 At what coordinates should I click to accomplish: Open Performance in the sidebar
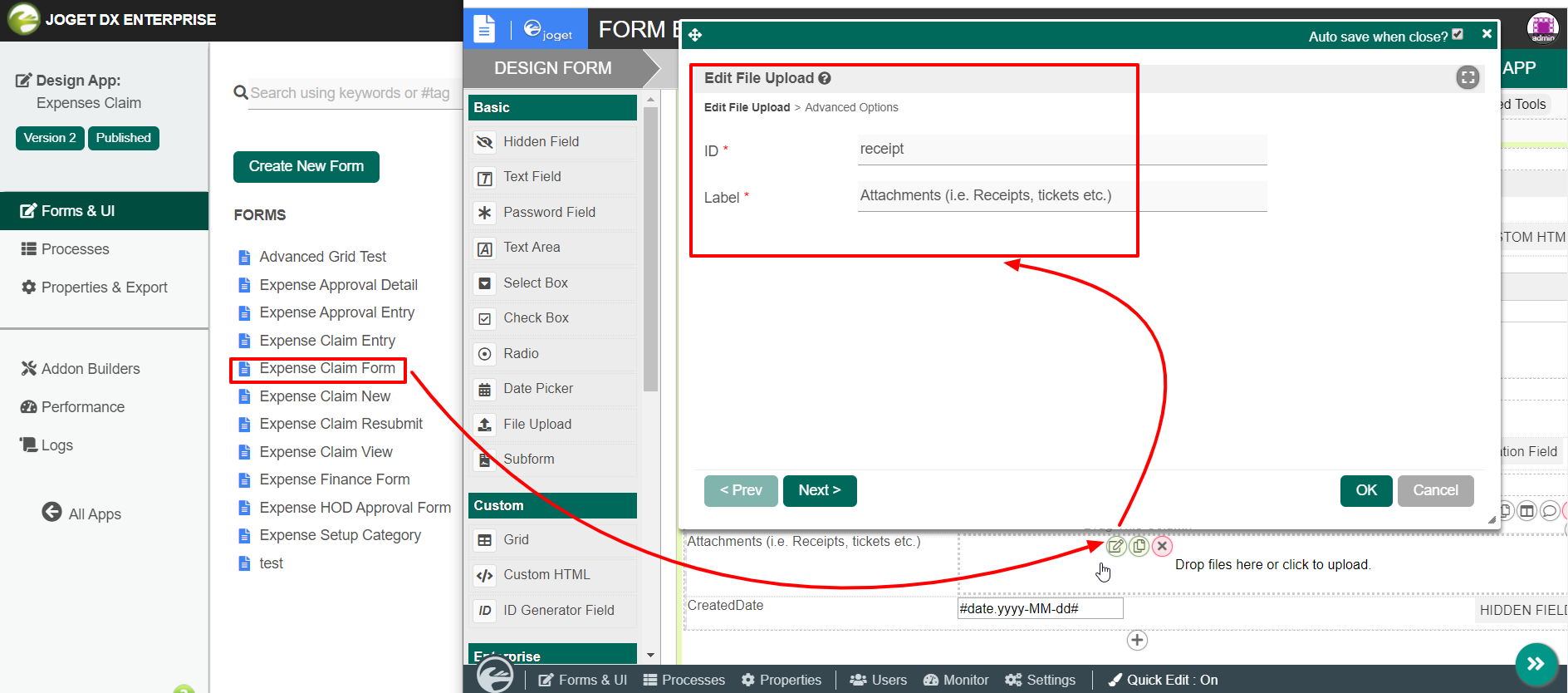[x=105, y=407]
